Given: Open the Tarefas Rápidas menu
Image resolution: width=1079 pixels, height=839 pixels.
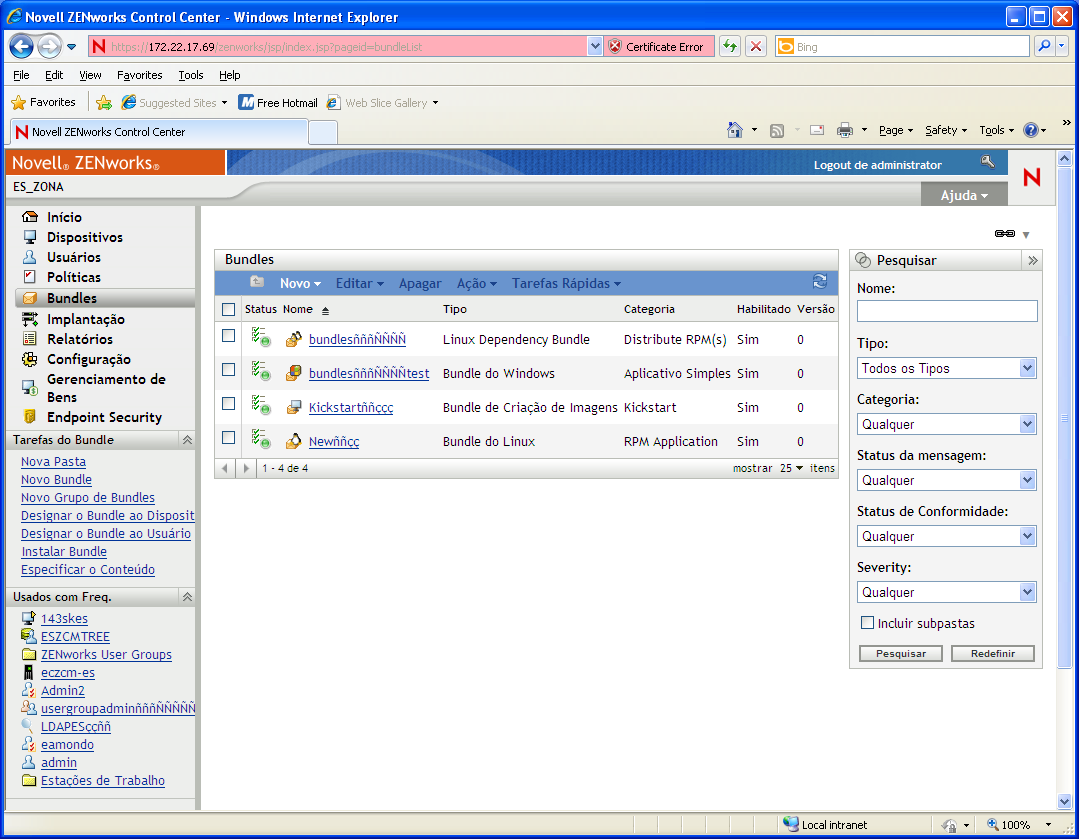Looking at the screenshot, I should tap(566, 283).
